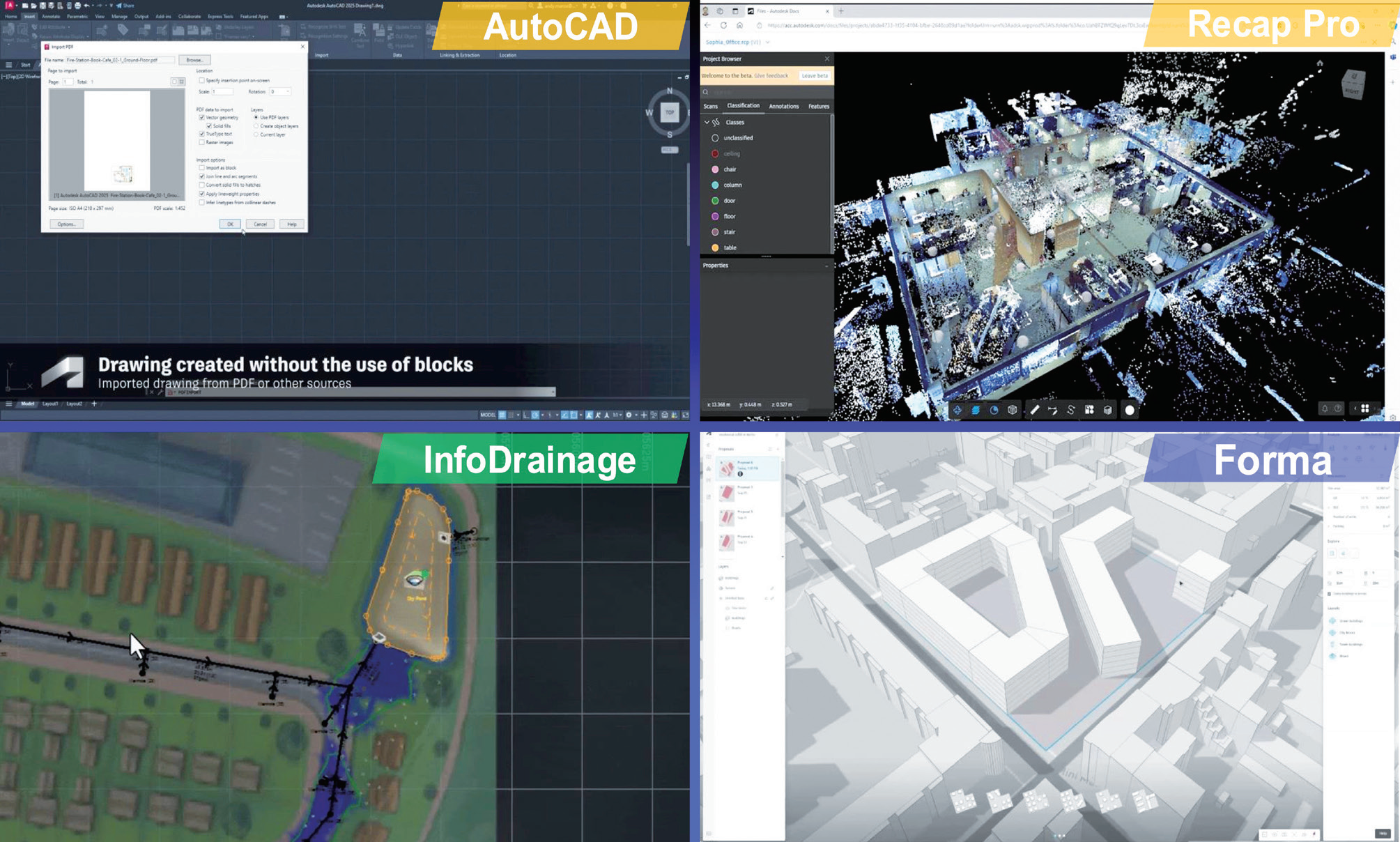
Task: Select the Use PDF layers radio button
Action: coord(256,117)
